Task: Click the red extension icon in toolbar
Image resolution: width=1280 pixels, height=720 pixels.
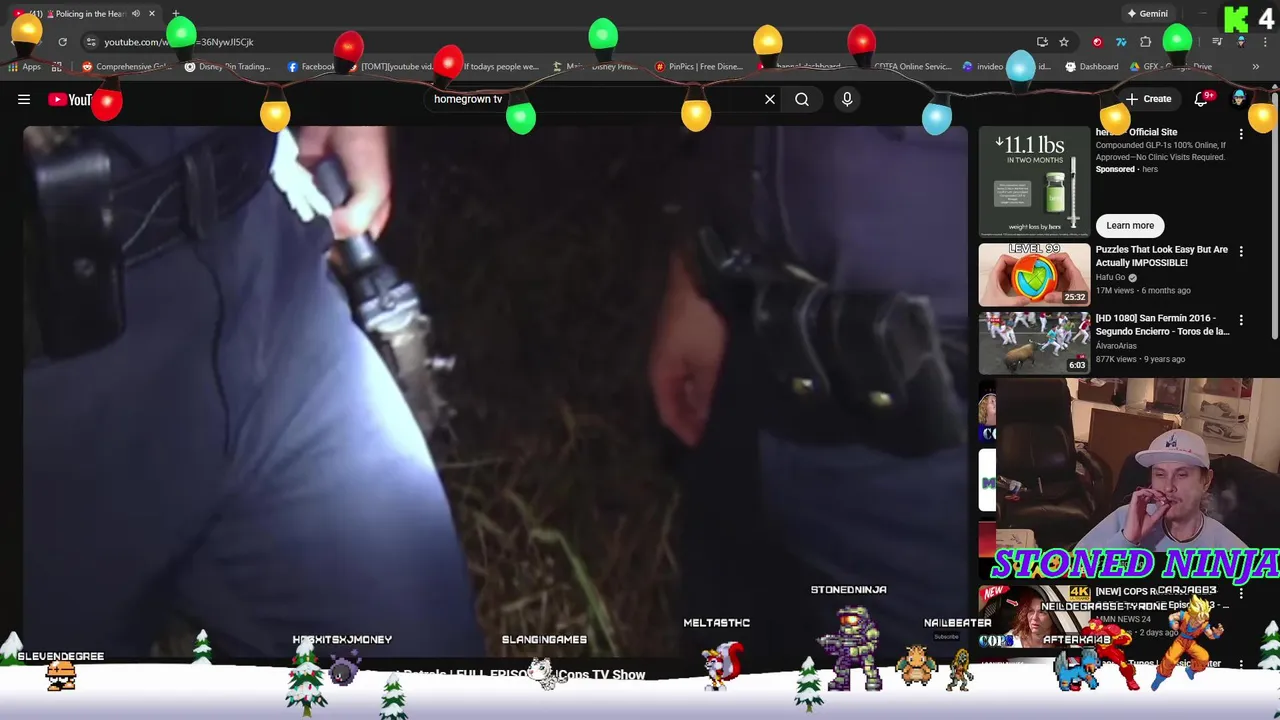Action: tap(1098, 42)
